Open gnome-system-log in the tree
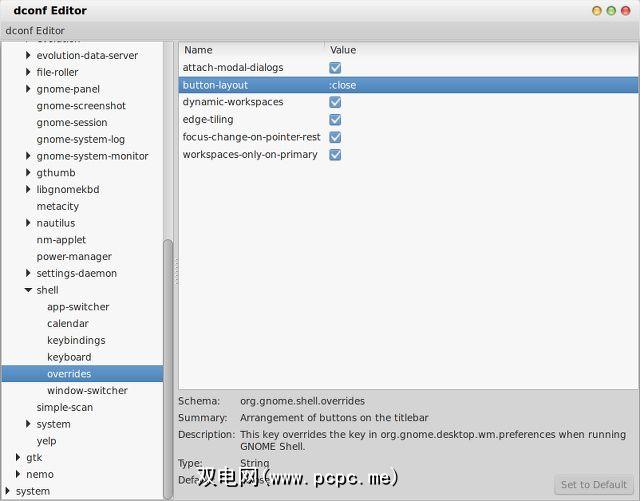The image size is (640, 501). [x=81, y=139]
